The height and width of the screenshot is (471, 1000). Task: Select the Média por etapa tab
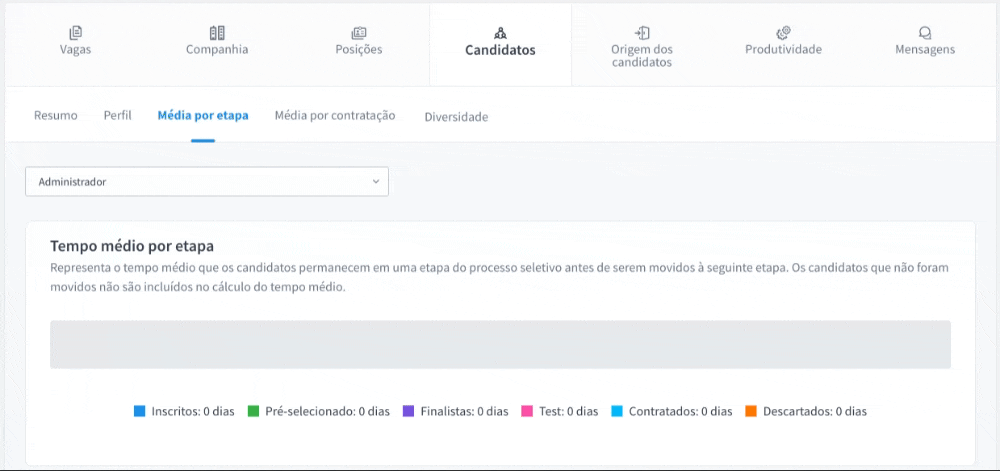point(203,116)
